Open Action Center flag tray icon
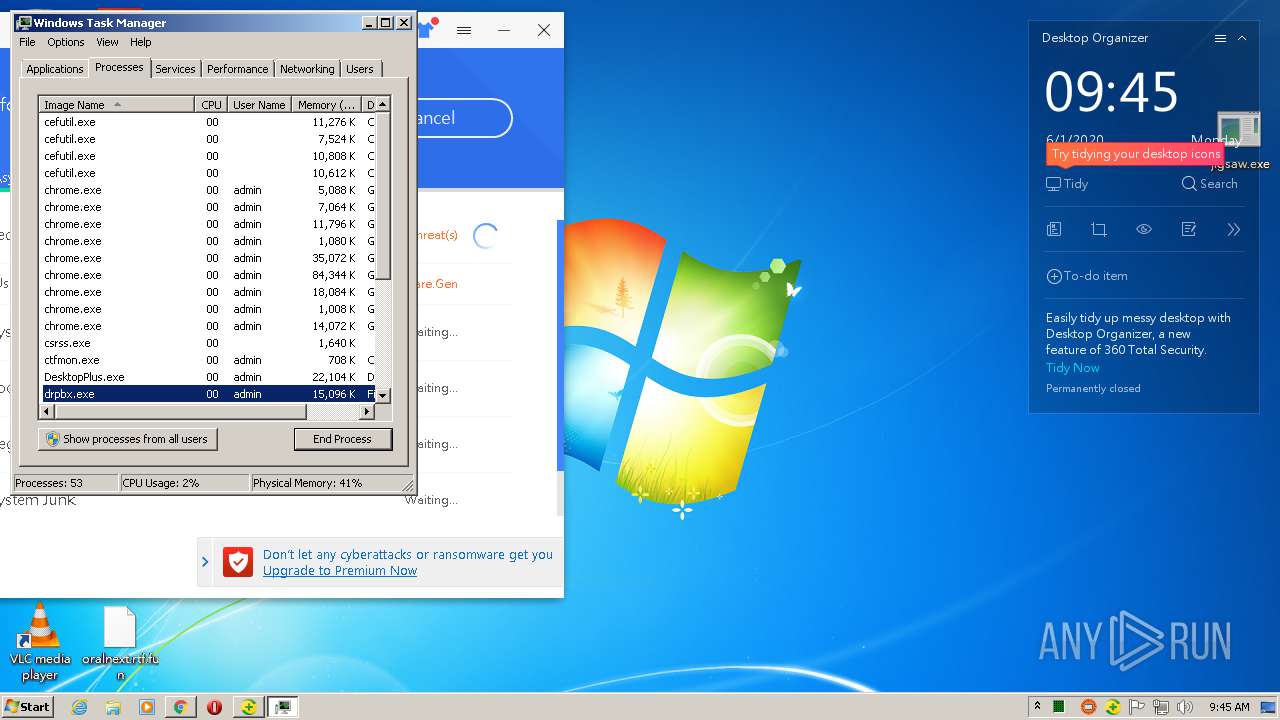 [1137, 707]
